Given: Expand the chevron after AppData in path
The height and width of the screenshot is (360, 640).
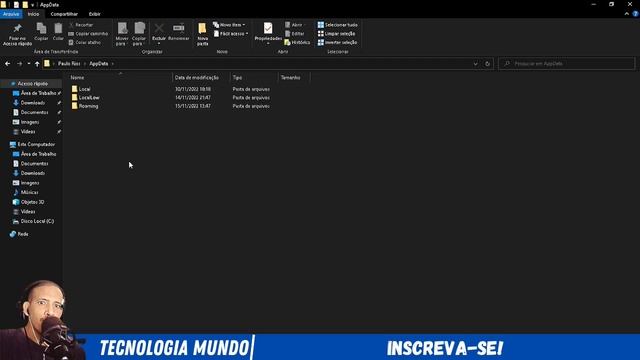Looking at the screenshot, I should pyautogui.click(x=113, y=64).
